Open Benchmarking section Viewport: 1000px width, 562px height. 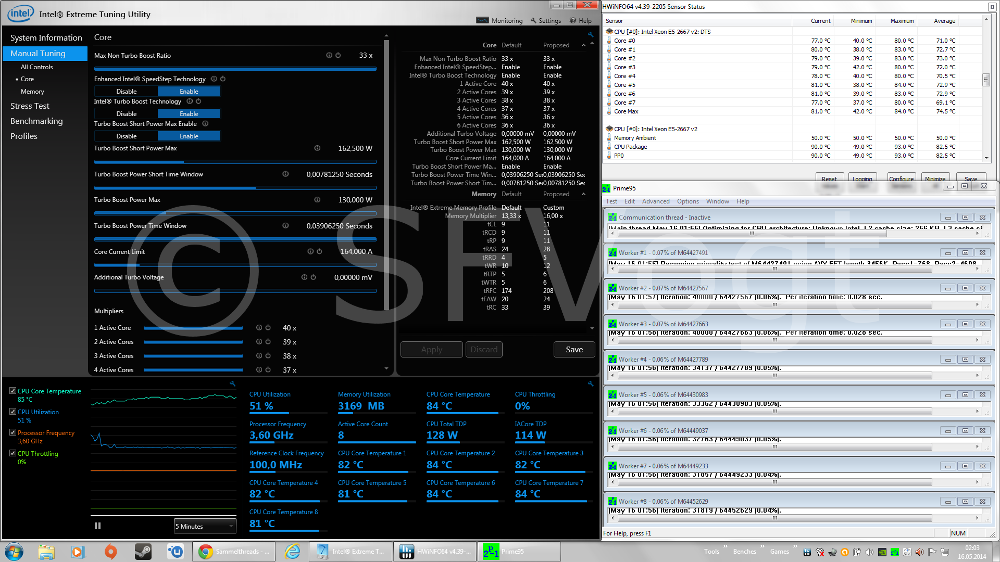pos(36,121)
